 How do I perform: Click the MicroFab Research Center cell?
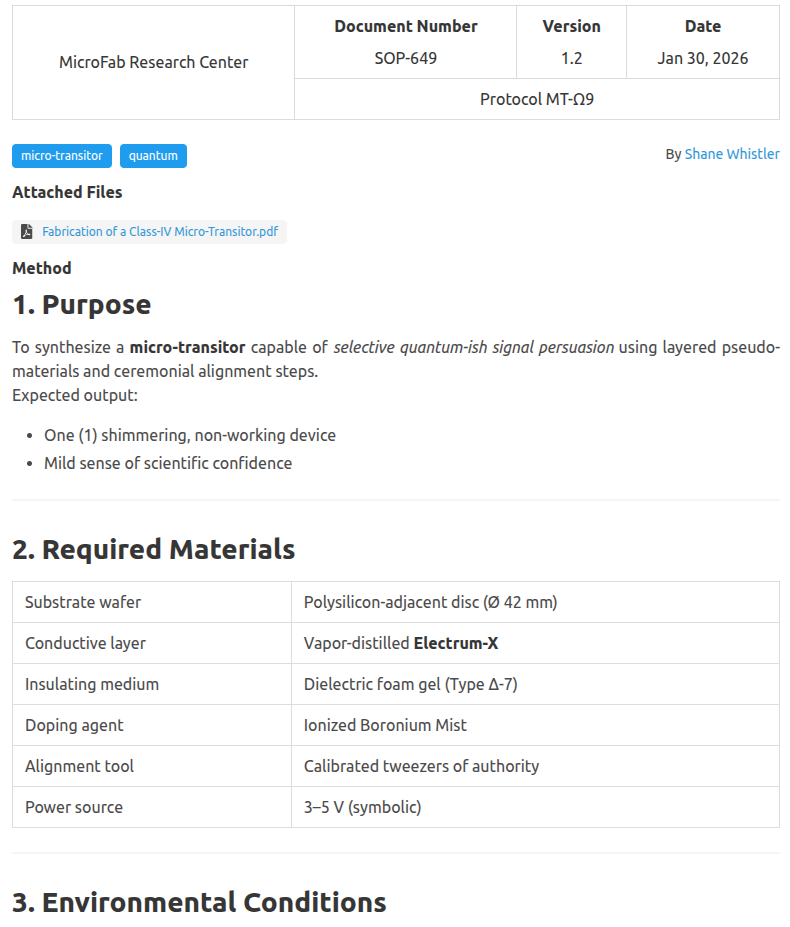click(153, 62)
